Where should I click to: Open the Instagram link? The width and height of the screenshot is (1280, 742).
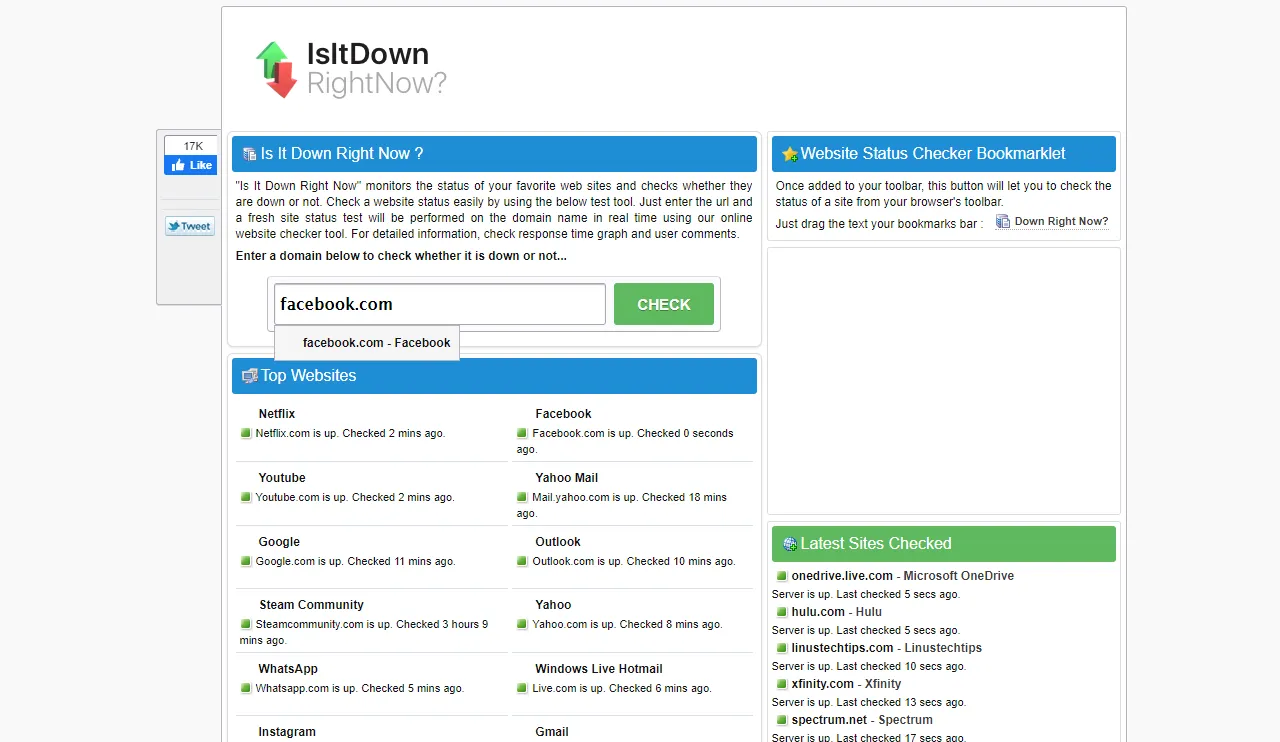pos(287,732)
